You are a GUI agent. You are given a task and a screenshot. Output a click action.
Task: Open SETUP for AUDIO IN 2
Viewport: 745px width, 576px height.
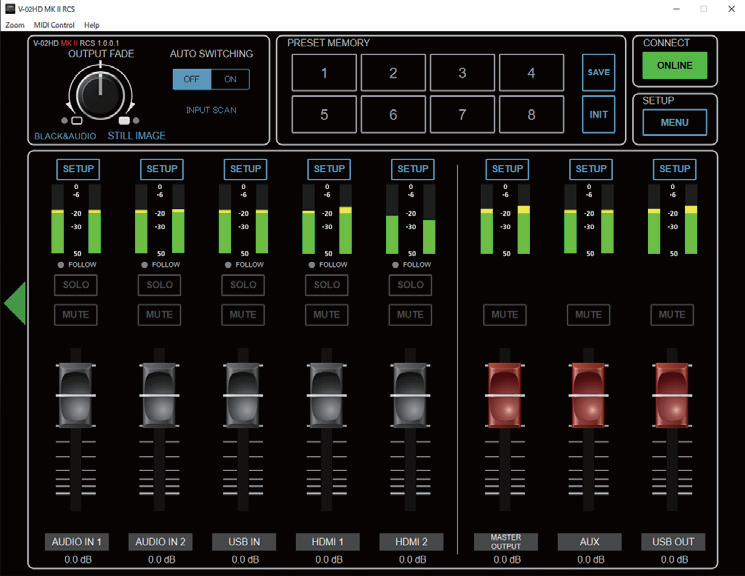click(162, 169)
